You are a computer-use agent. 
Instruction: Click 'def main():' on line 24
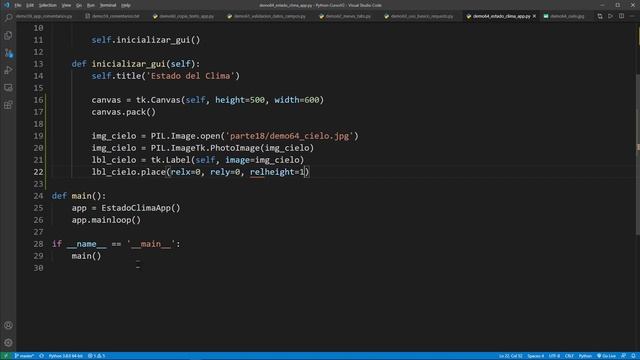coord(79,196)
